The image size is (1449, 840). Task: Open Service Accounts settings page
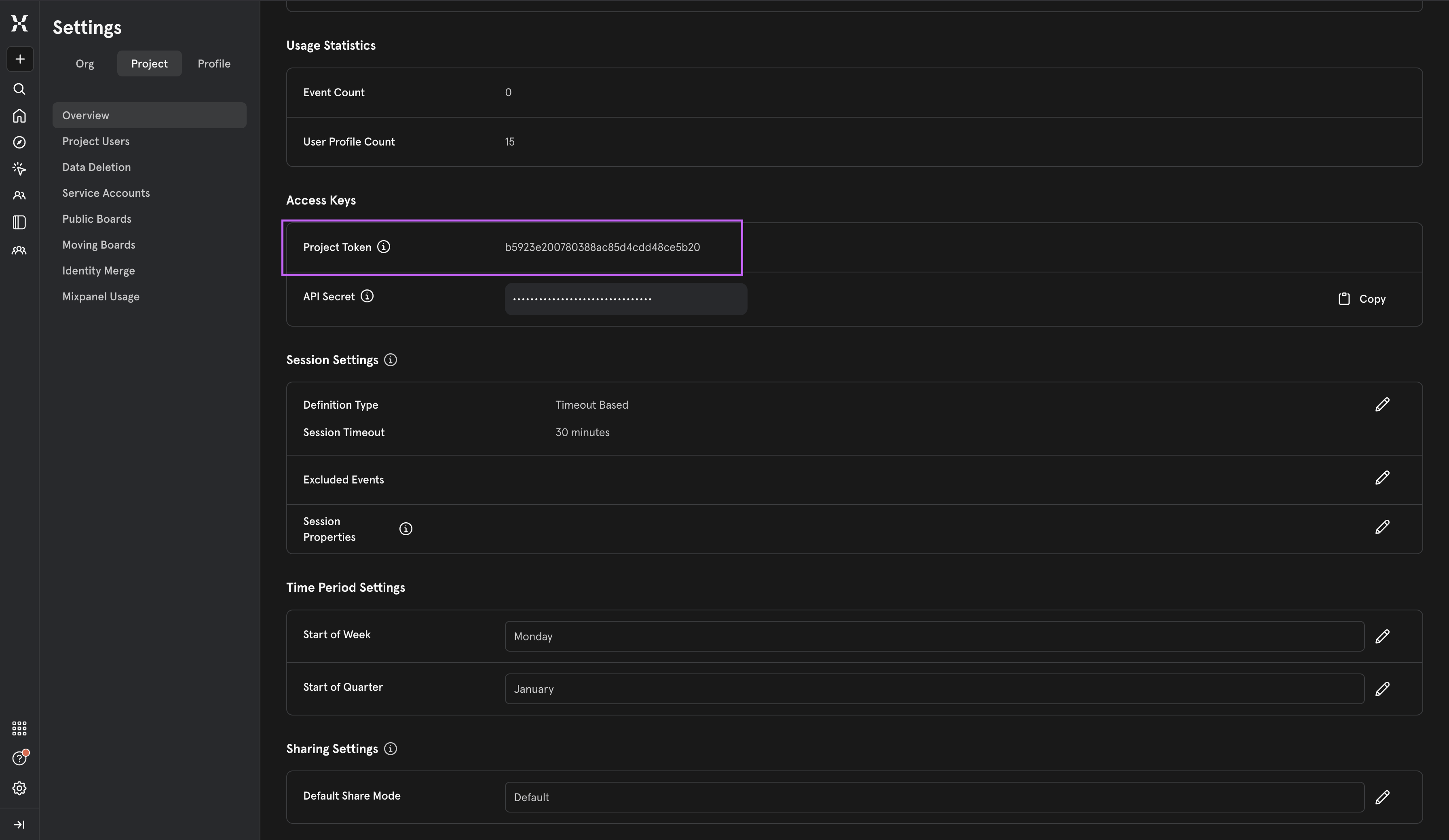106,193
